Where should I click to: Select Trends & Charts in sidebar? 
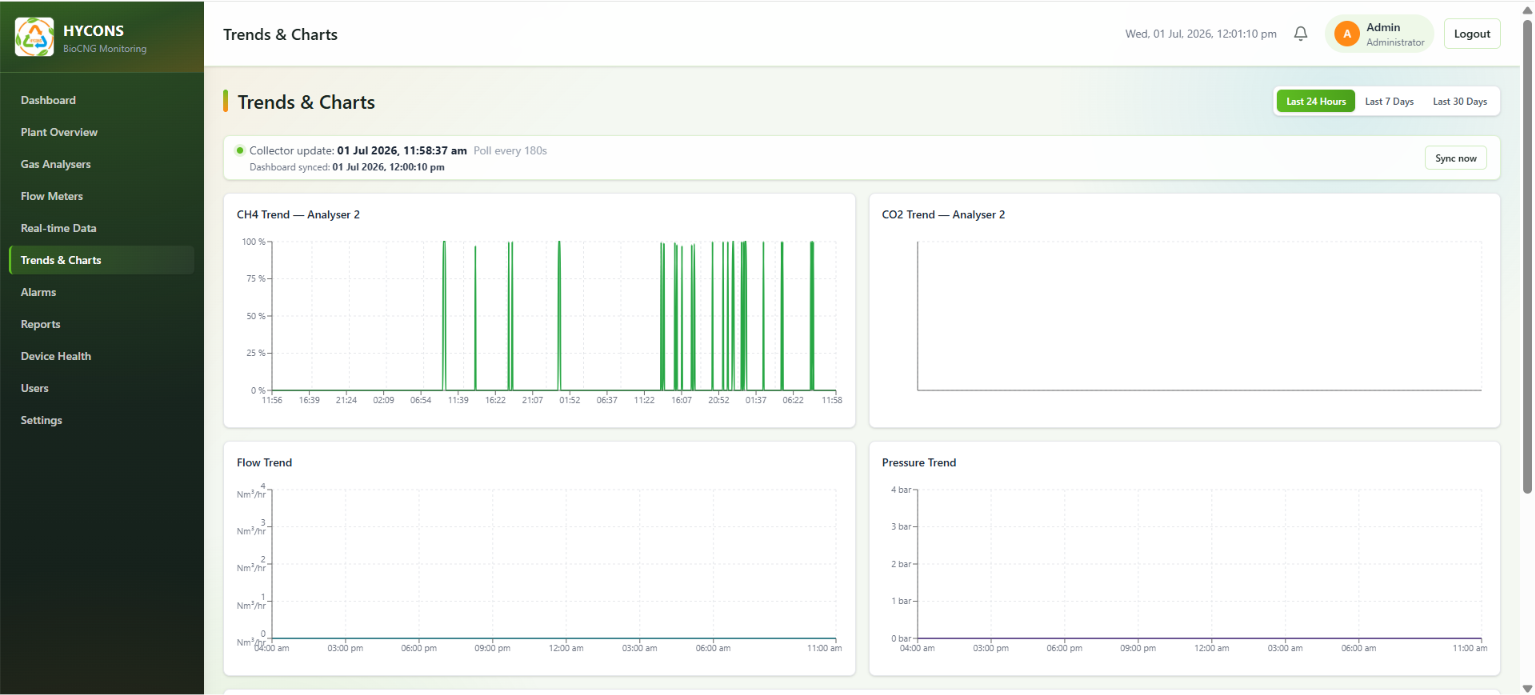coord(101,260)
